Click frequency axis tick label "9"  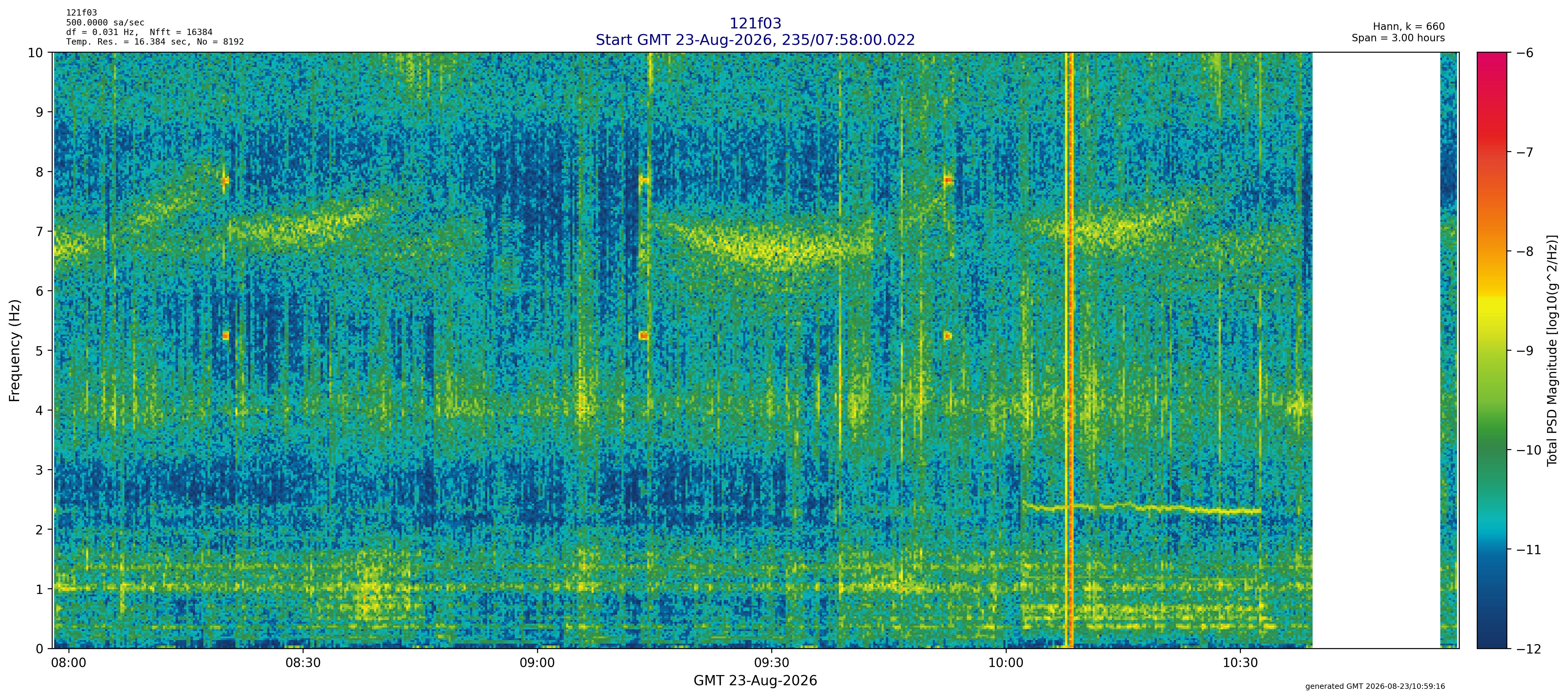[x=39, y=112]
